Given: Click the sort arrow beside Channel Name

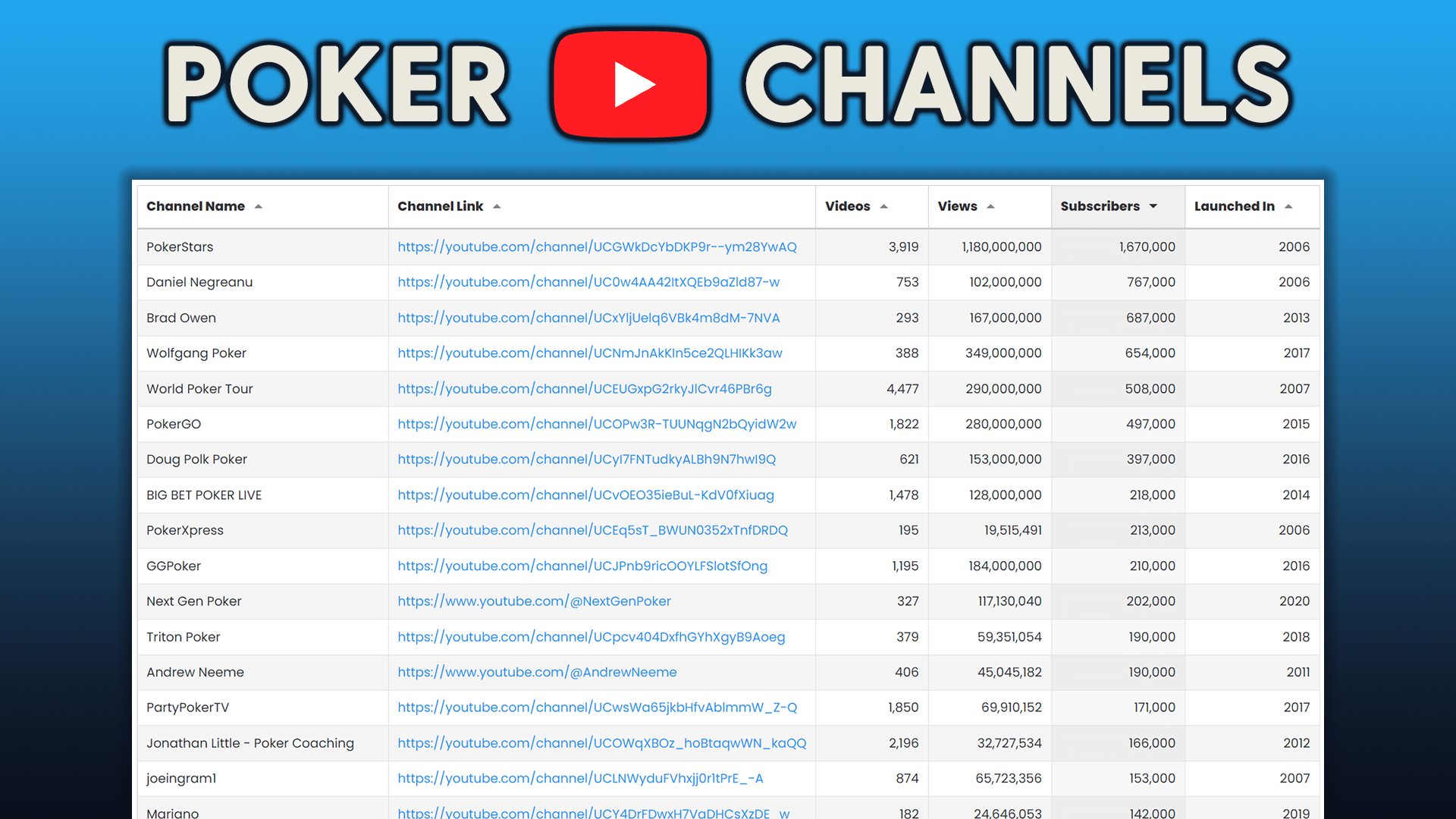Looking at the screenshot, I should pyautogui.click(x=258, y=206).
